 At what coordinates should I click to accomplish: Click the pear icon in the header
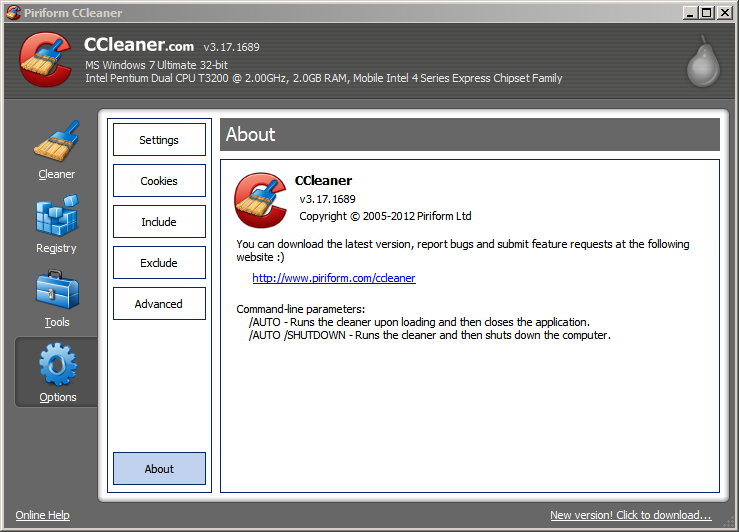(703, 61)
